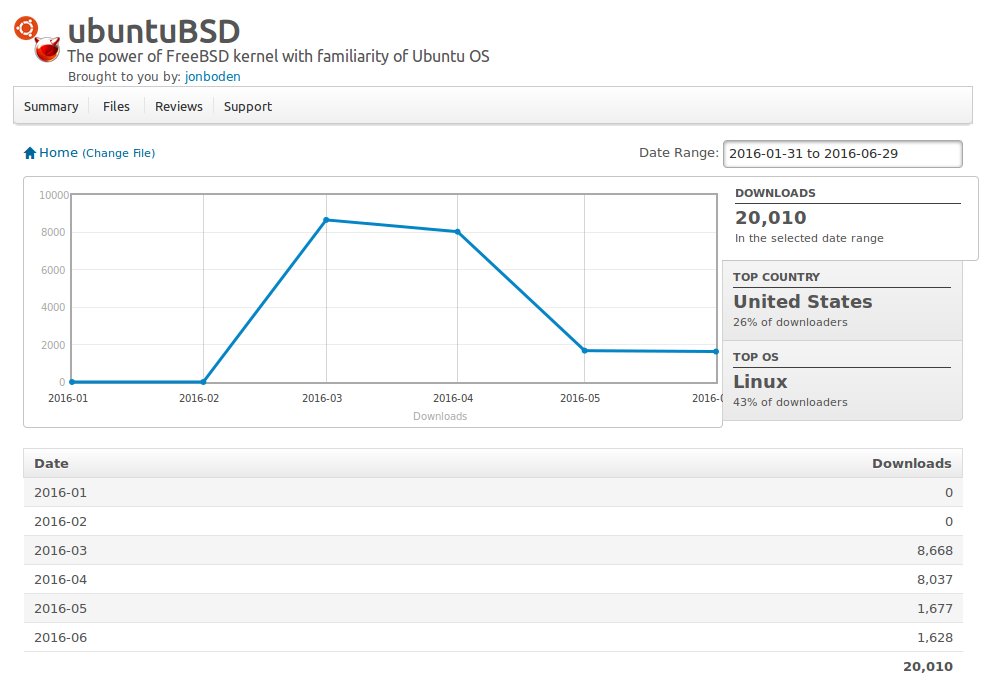The width and height of the screenshot is (991, 688).
Task: Click the 10000 y-axis label
Action: click(54, 195)
